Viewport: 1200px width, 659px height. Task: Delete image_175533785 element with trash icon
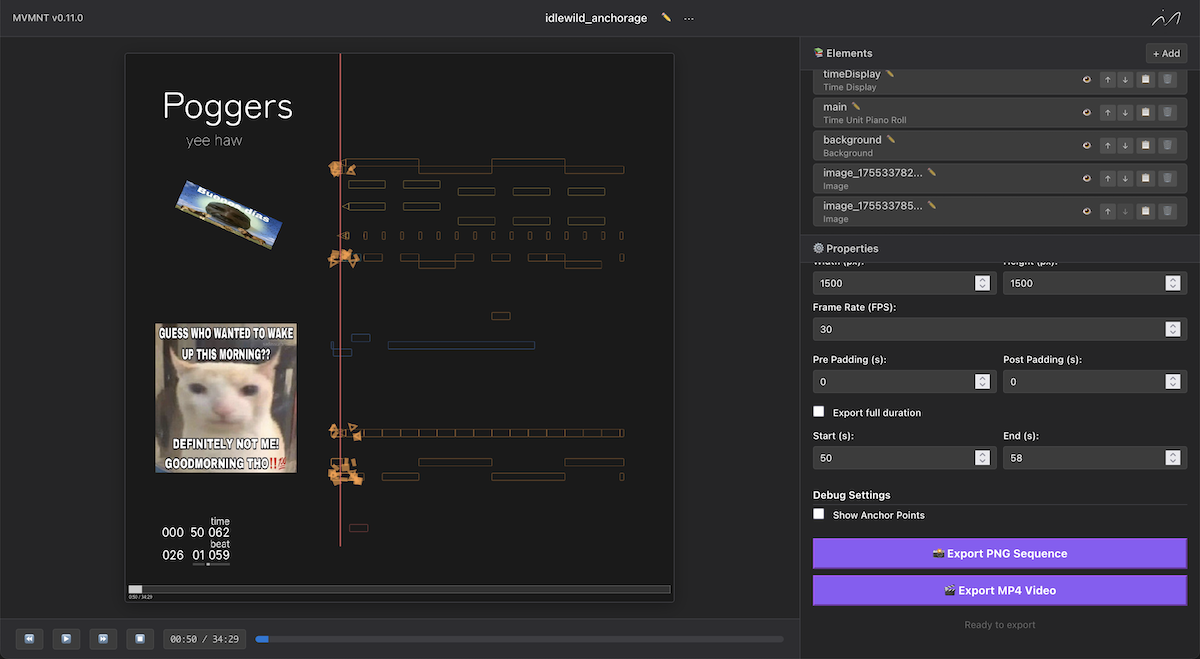[x=1167, y=211]
